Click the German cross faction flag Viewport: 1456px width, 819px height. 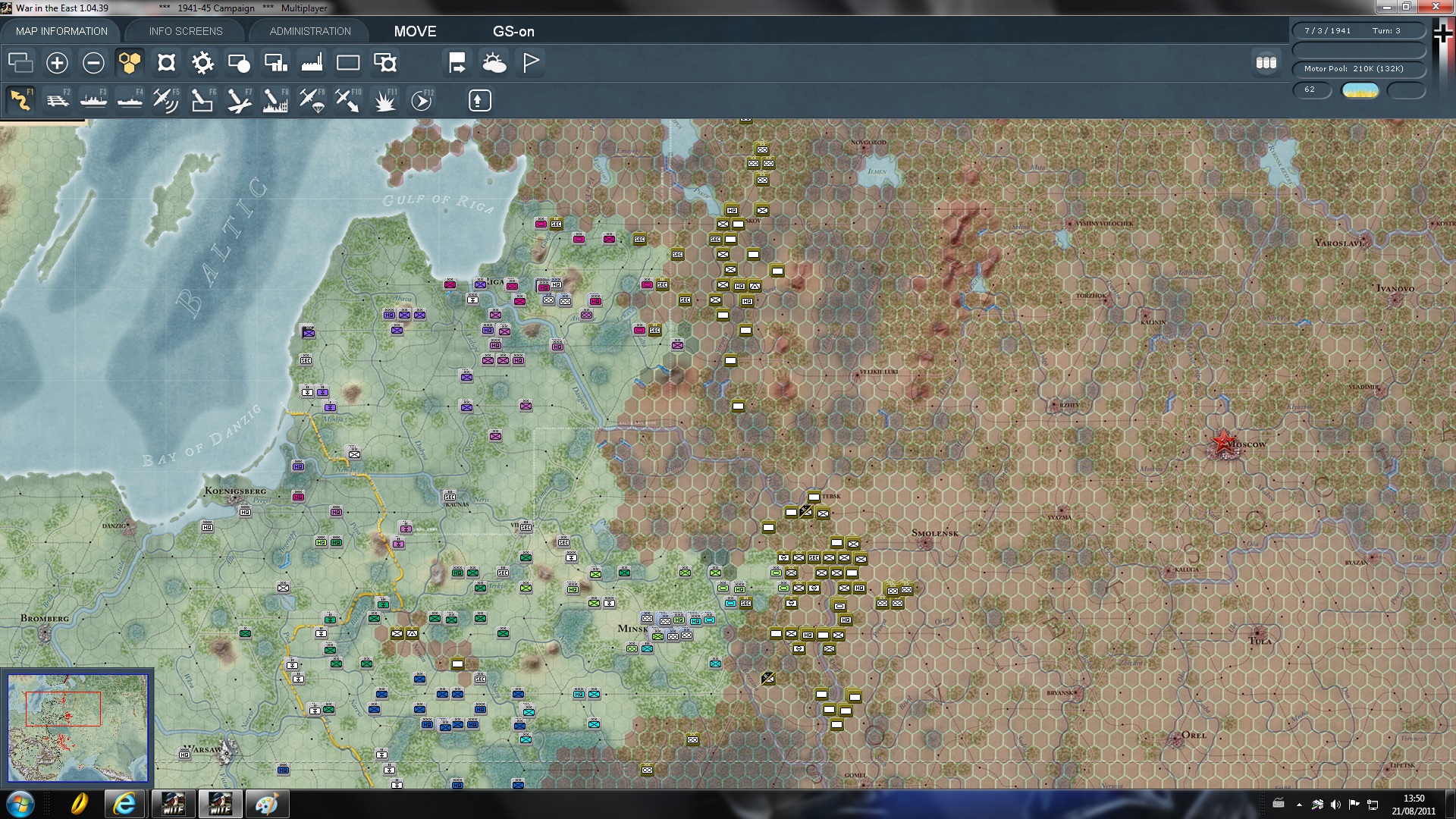click(x=1443, y=33)
